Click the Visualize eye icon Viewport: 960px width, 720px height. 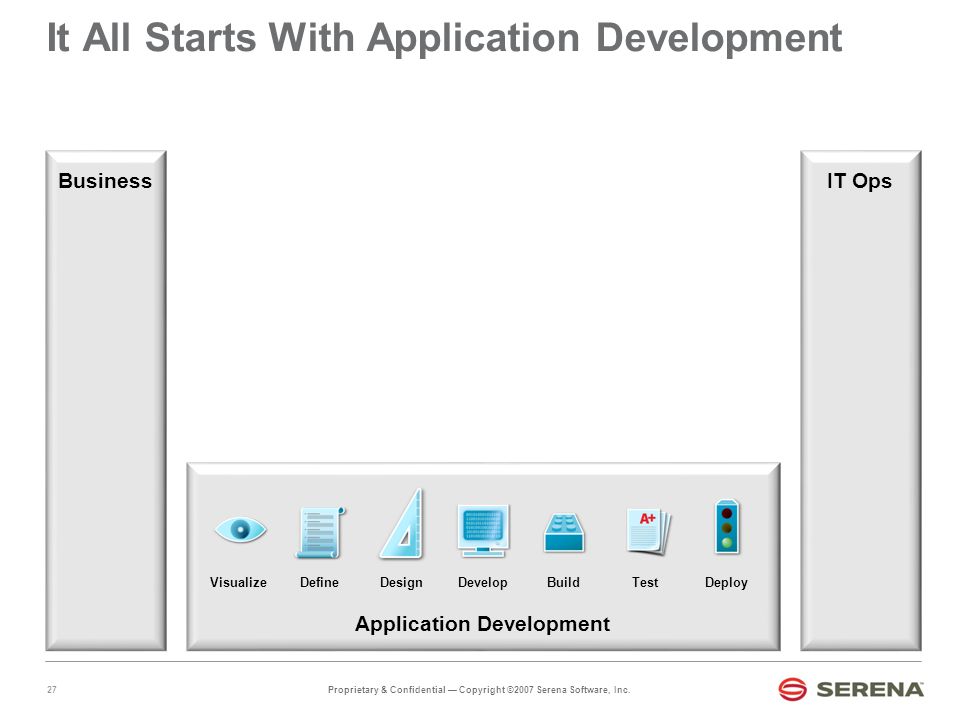[x=240, y=530]
